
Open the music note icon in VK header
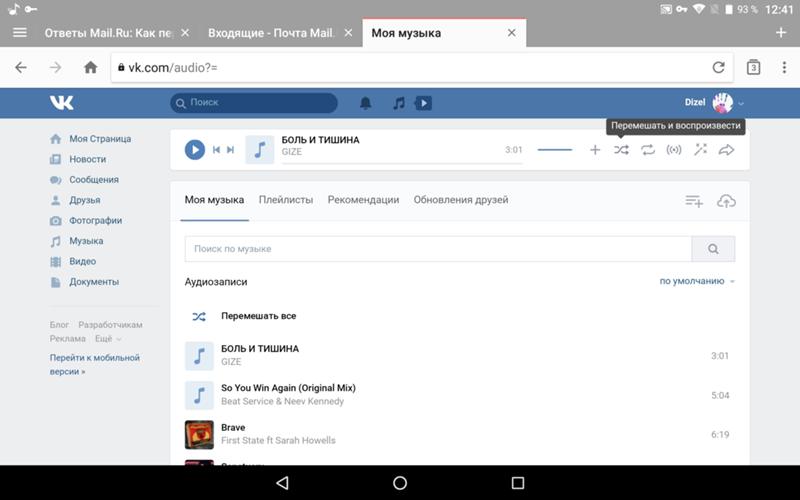(399, 103)
